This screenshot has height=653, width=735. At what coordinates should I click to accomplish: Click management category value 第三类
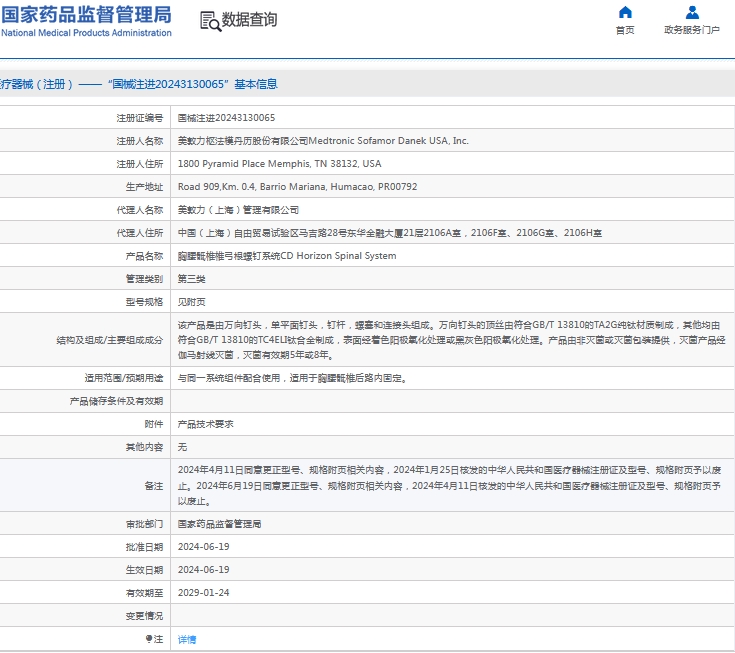(191, 279)
